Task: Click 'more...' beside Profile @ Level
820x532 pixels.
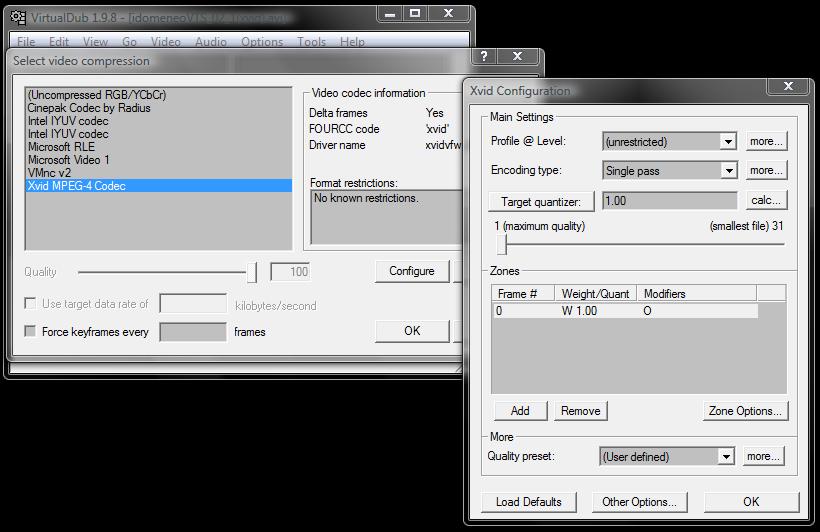Action: (x=766, y=141)
